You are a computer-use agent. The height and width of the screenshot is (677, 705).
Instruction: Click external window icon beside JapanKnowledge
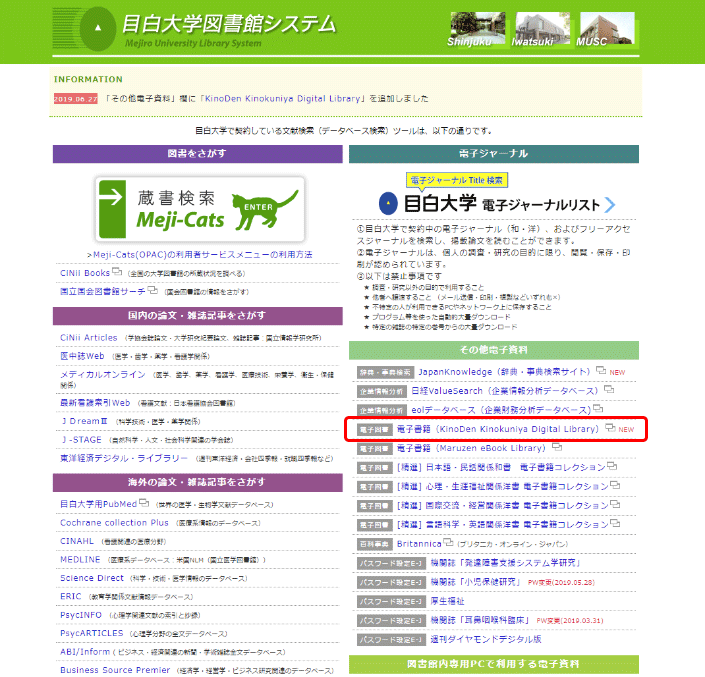(x=601, y=370)
